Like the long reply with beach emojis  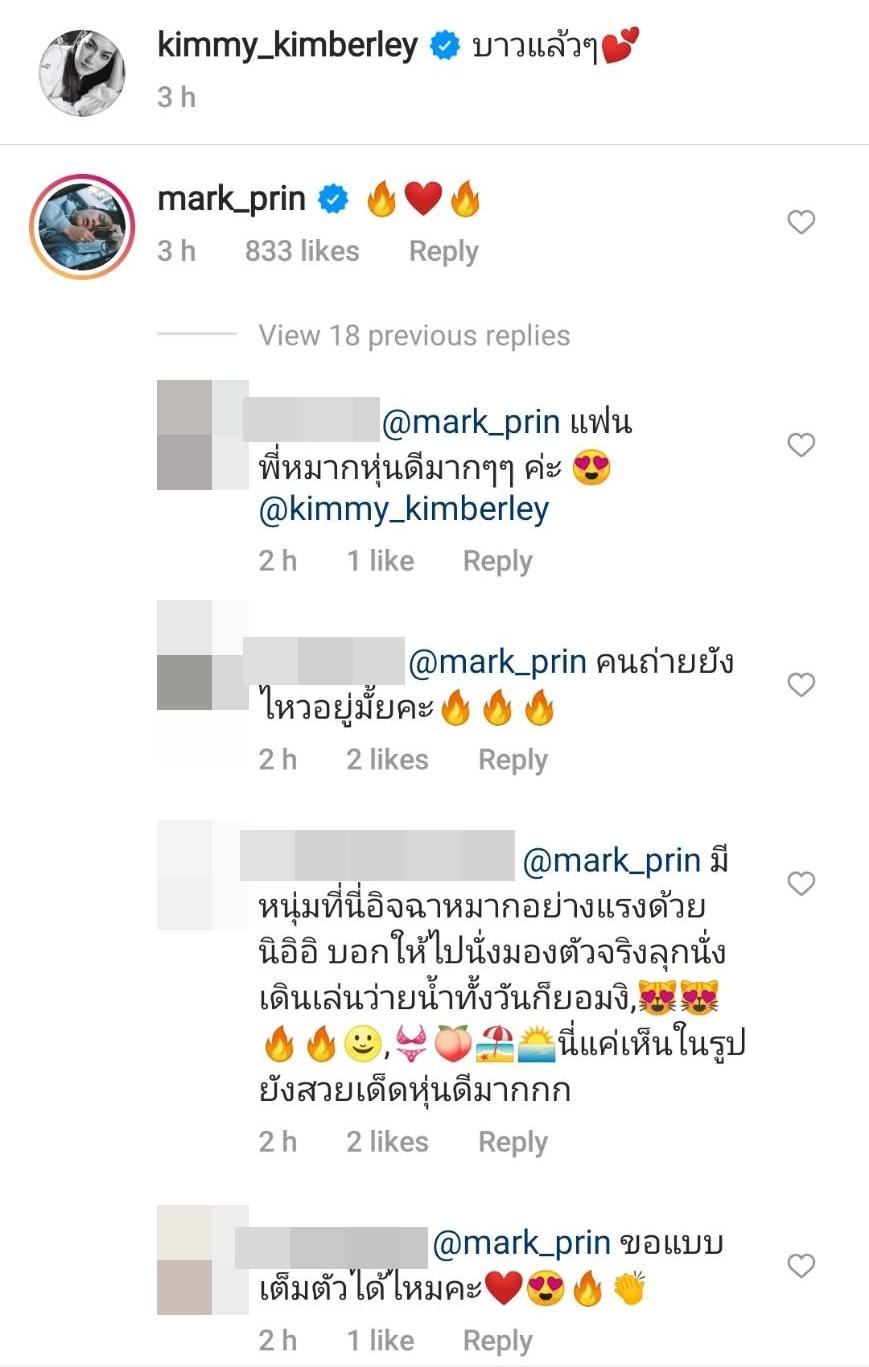801,884
